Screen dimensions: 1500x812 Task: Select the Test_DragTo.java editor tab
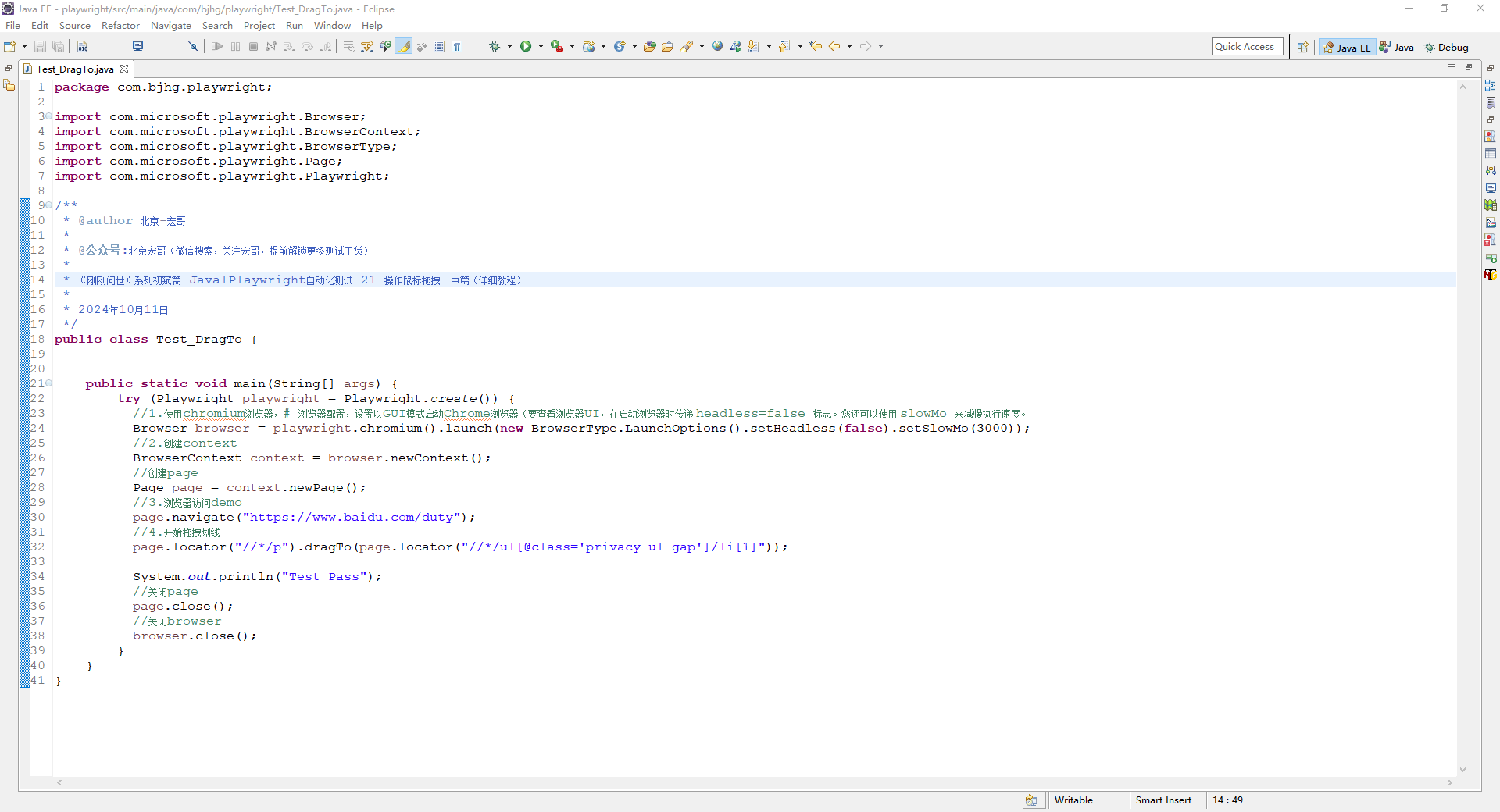pos(74,69)
